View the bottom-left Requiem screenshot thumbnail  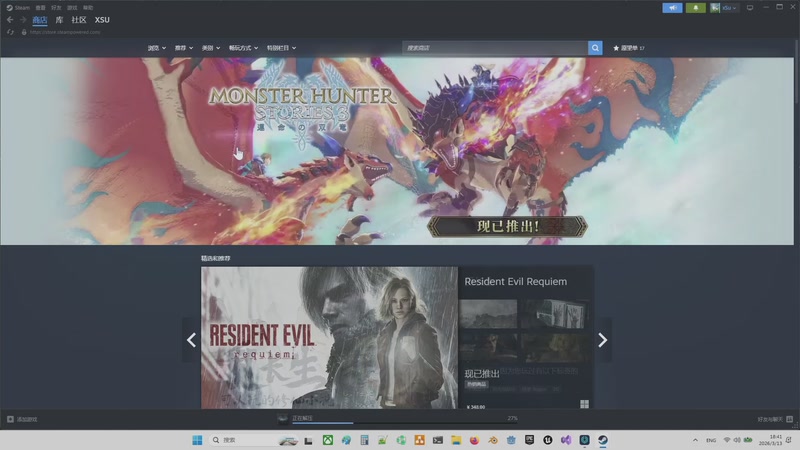pyautogui.click(x=488, y=347)
